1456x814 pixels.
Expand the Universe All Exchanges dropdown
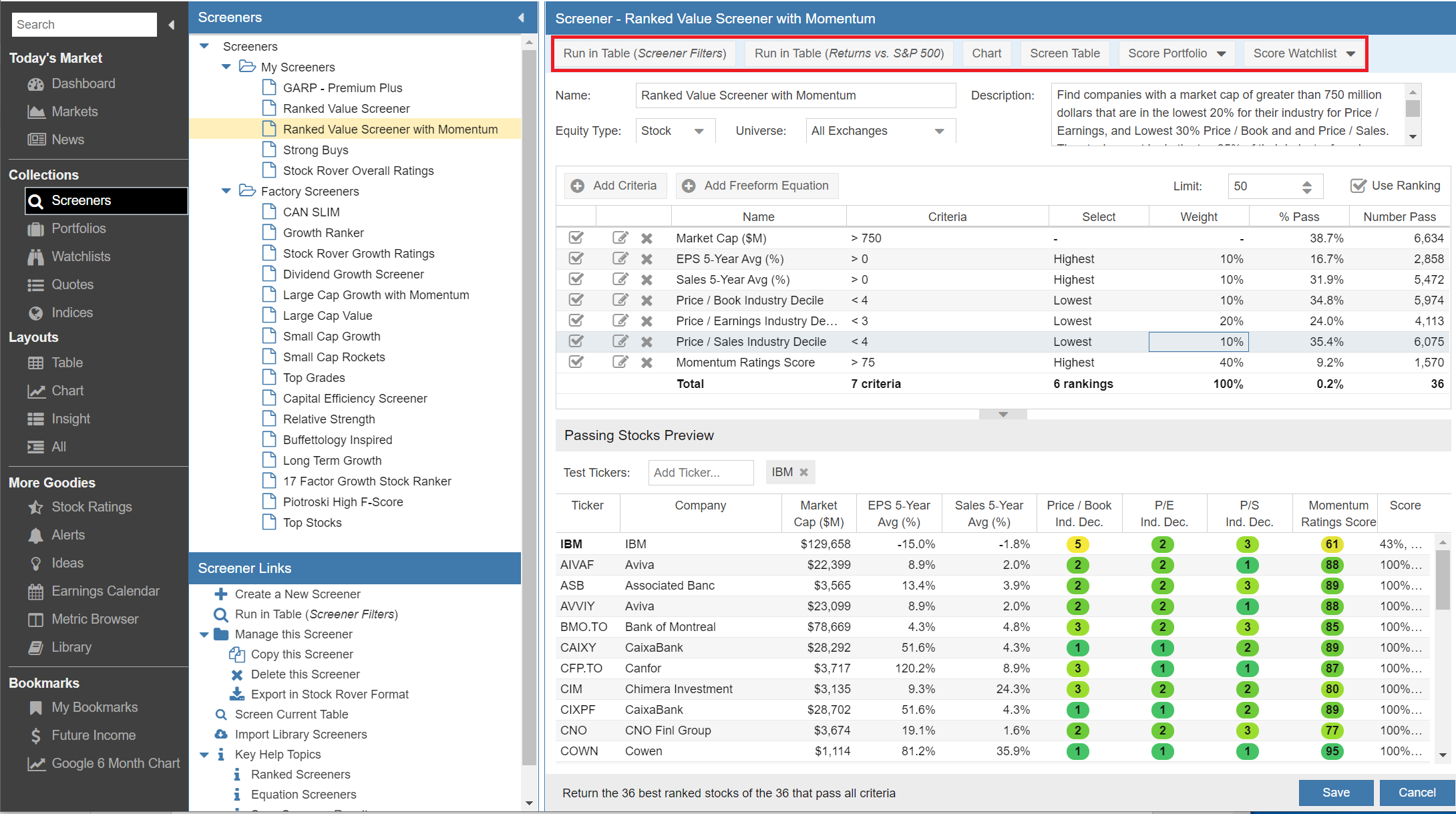point(939,131)
